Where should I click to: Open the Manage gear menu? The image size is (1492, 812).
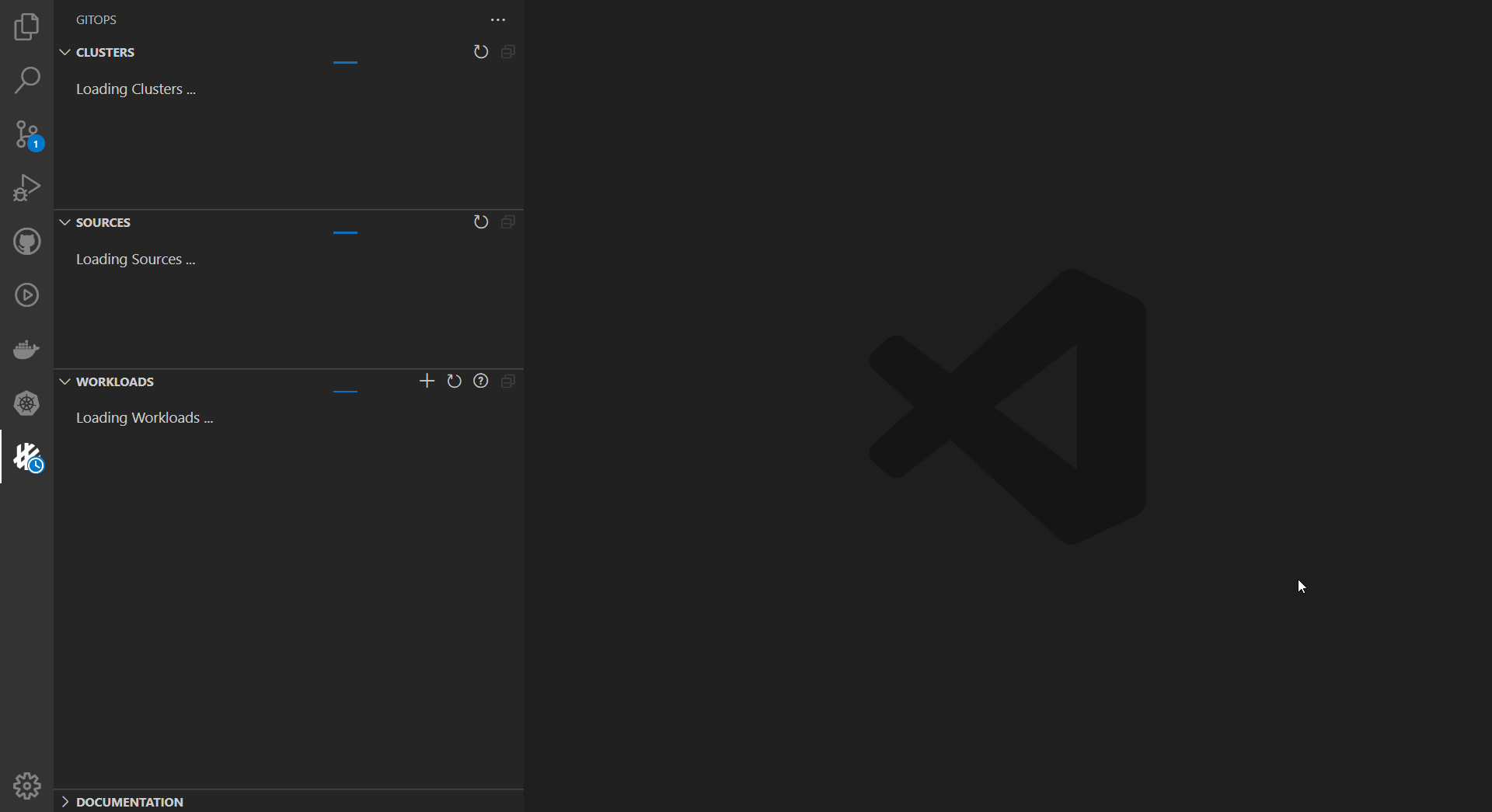26,786
